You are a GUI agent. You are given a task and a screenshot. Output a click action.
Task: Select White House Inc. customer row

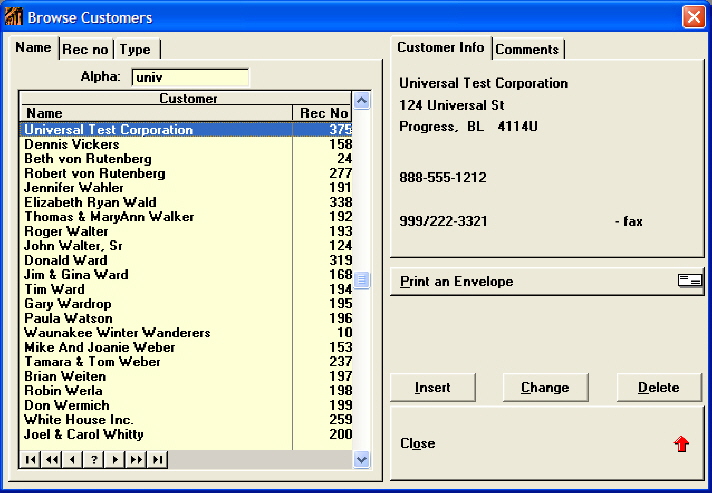78,420
